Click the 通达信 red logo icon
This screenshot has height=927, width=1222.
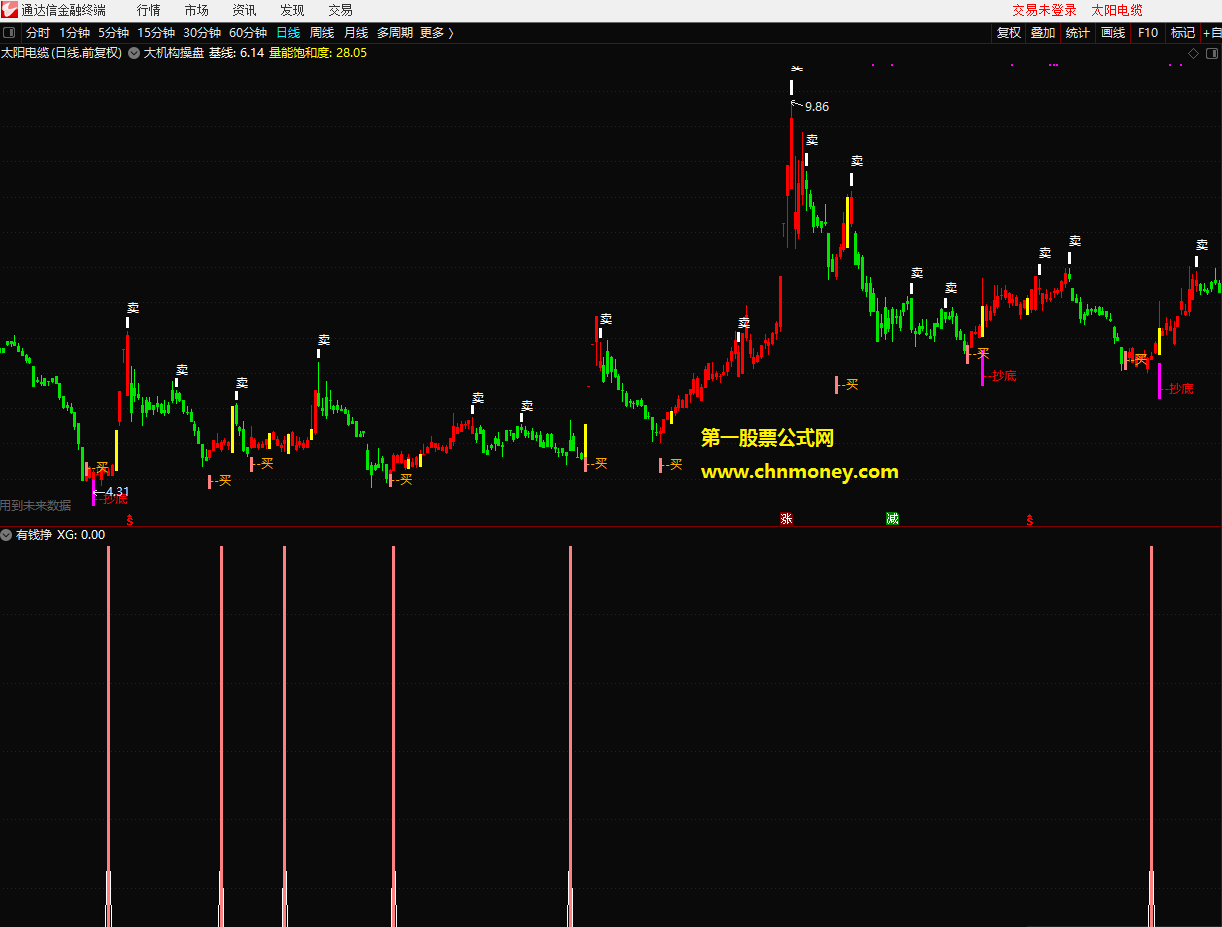pyautogui.click(x=10, y=10)
